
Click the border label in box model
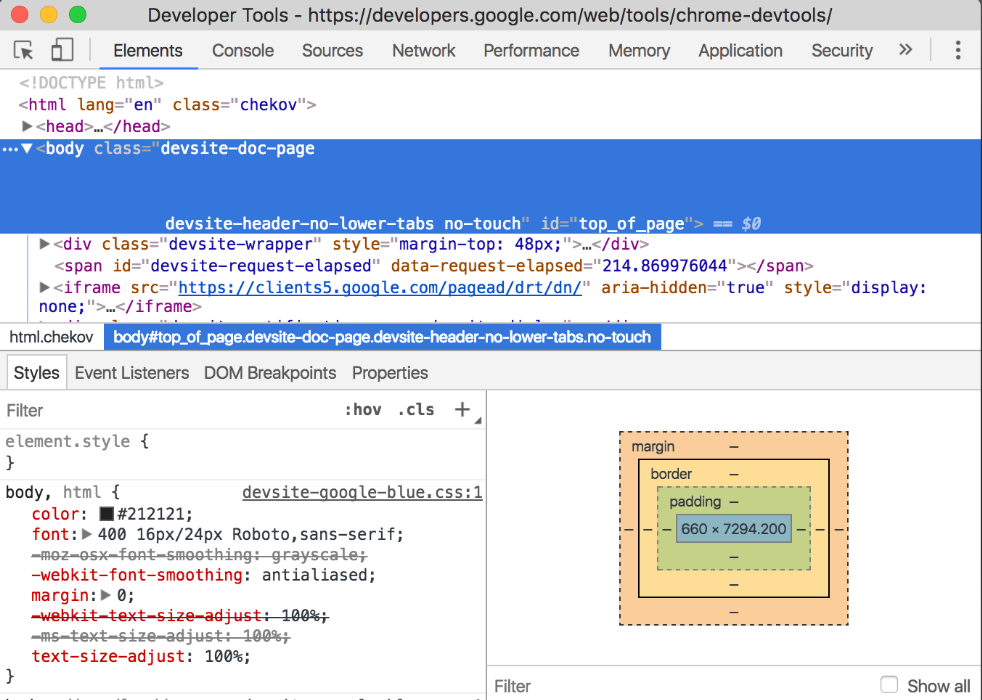pos(671,474)
